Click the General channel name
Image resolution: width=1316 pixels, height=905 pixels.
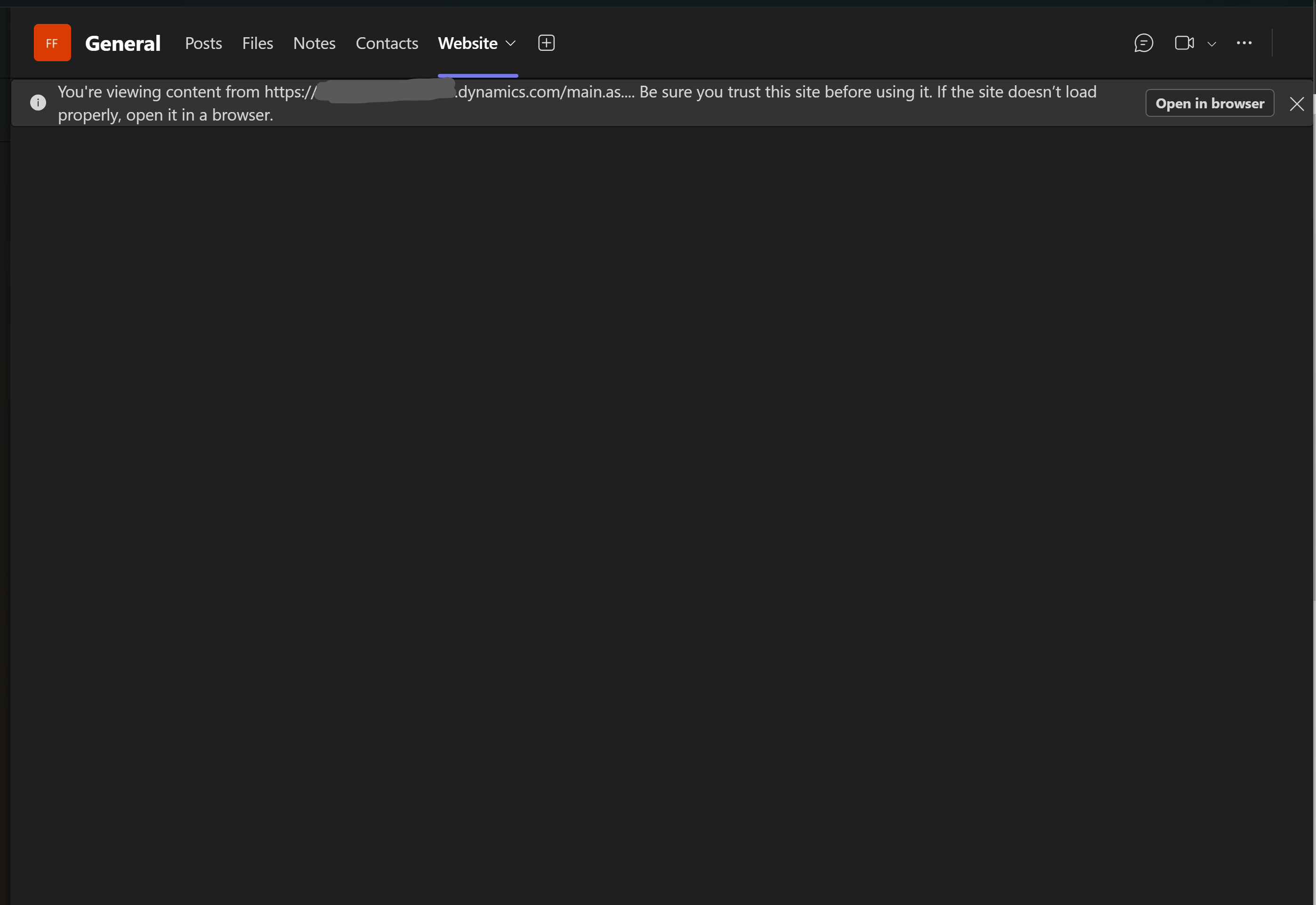tap(123, 42)
